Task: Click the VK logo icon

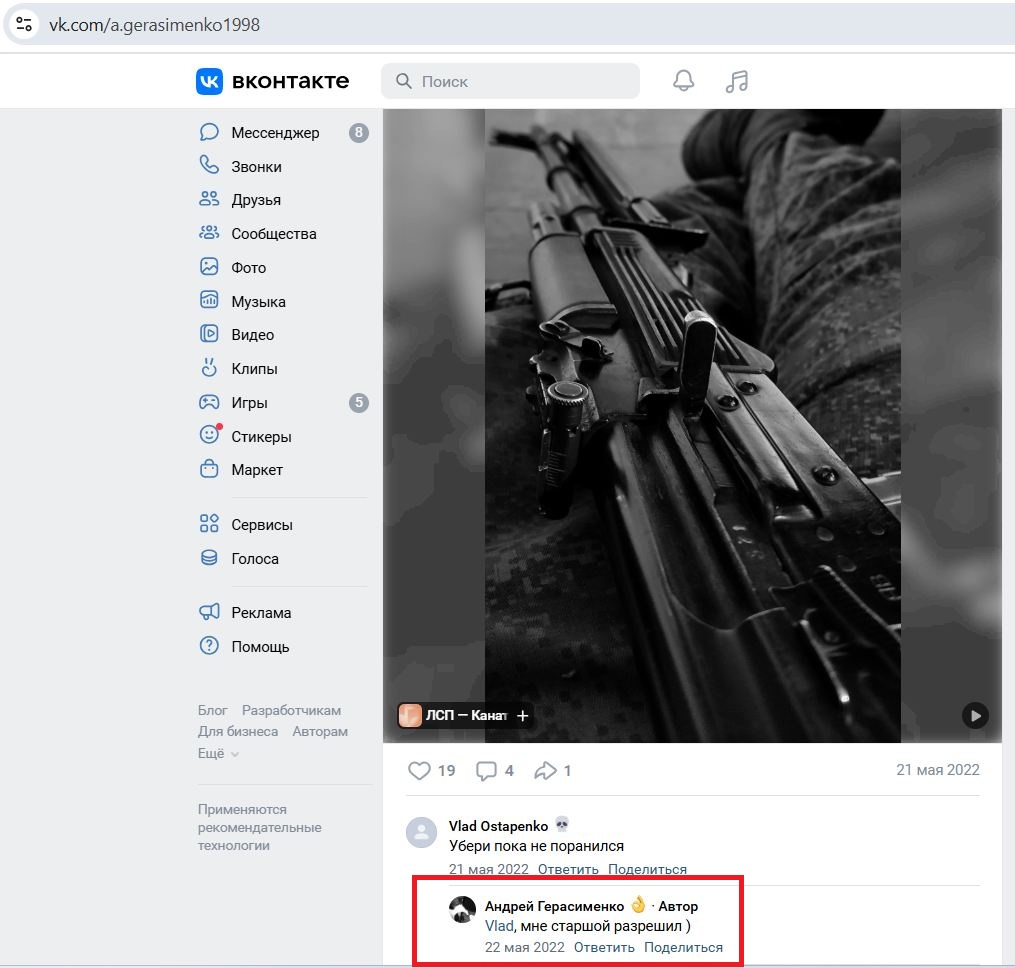Action: tap(209, 81)
